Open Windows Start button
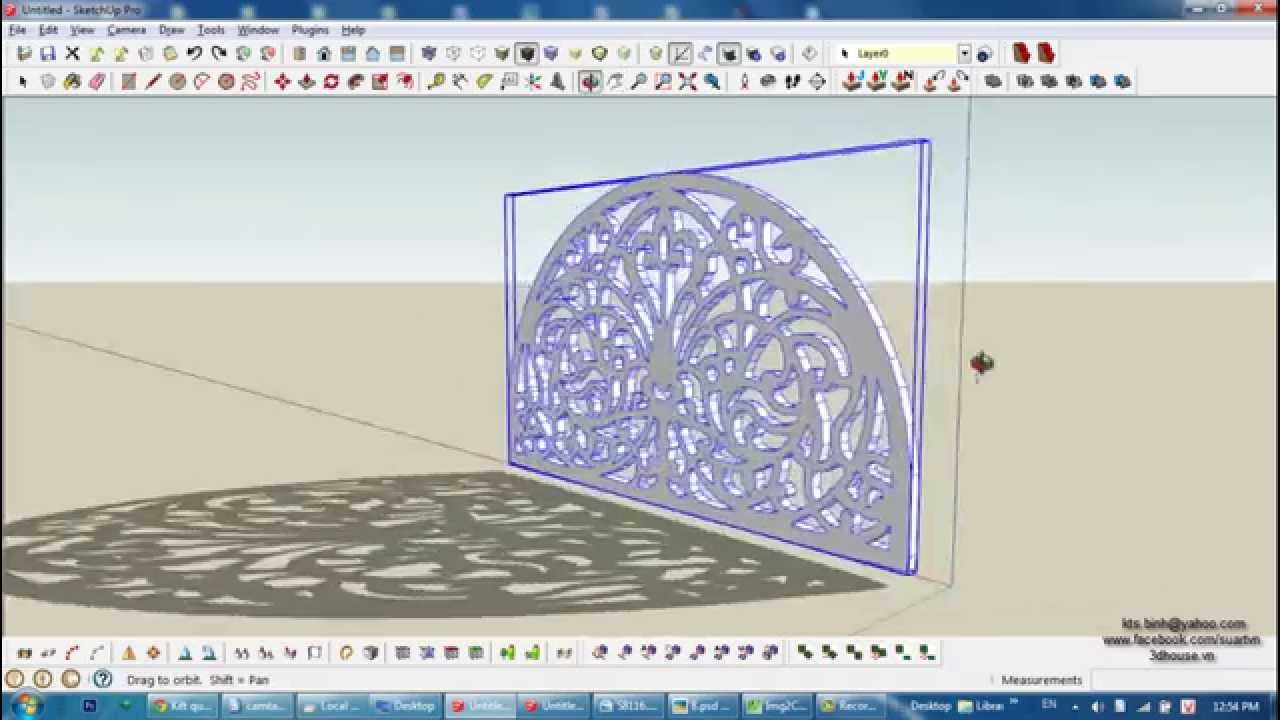This screenshot has height=720, width=1280. pos(26,705)
